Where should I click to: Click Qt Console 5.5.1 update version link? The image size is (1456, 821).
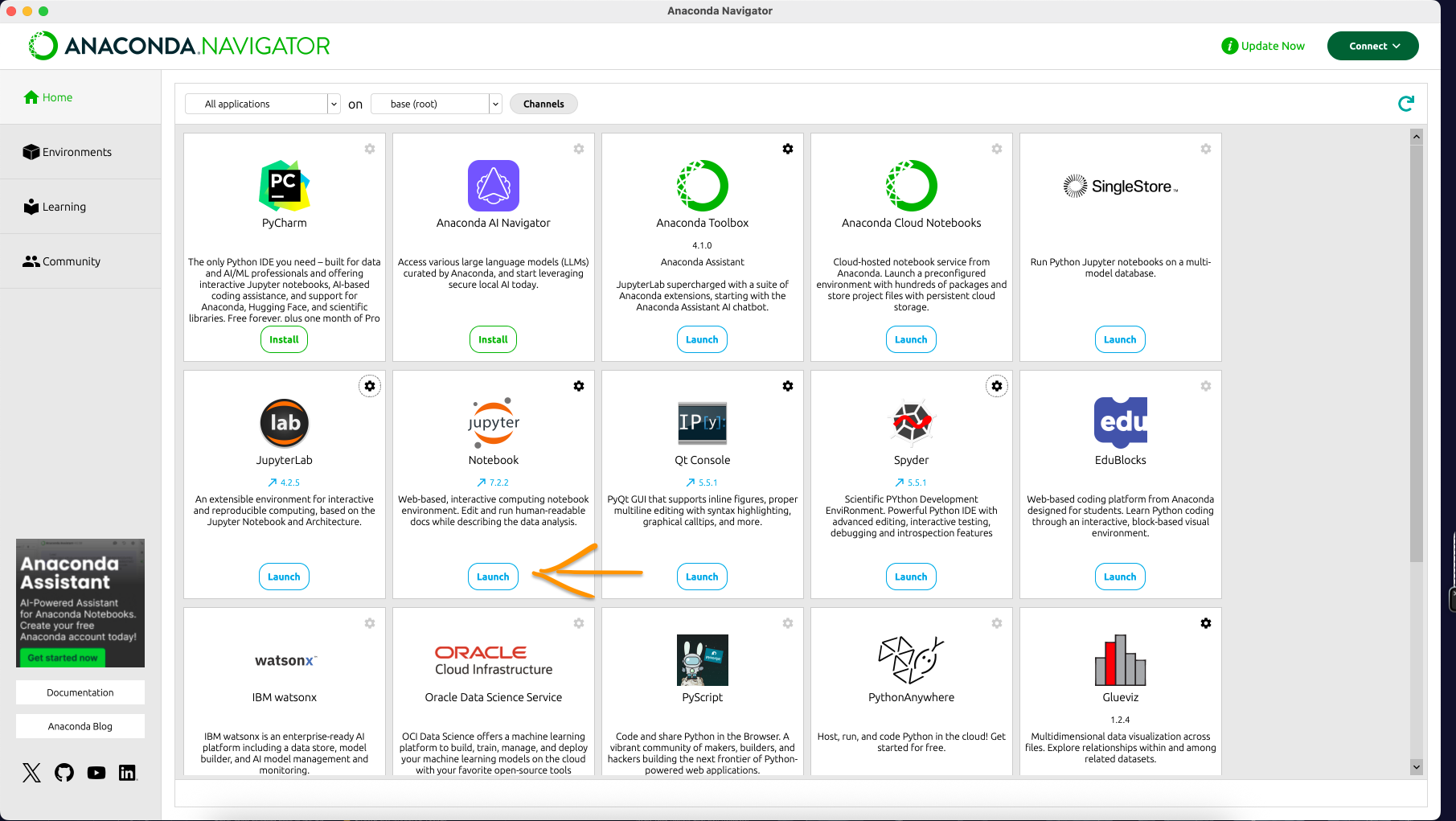click(702, 482)
